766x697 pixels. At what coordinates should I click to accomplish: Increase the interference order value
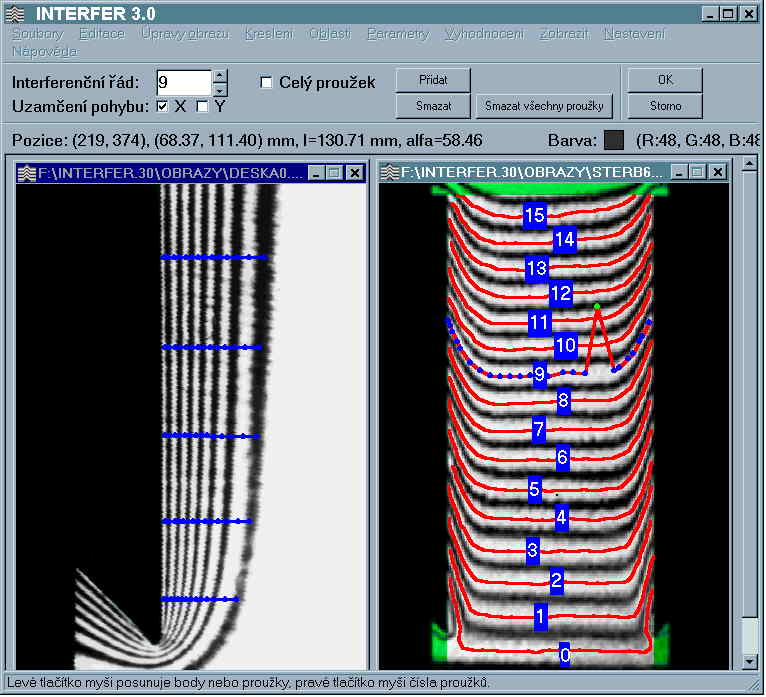click(x=221, y=76)
